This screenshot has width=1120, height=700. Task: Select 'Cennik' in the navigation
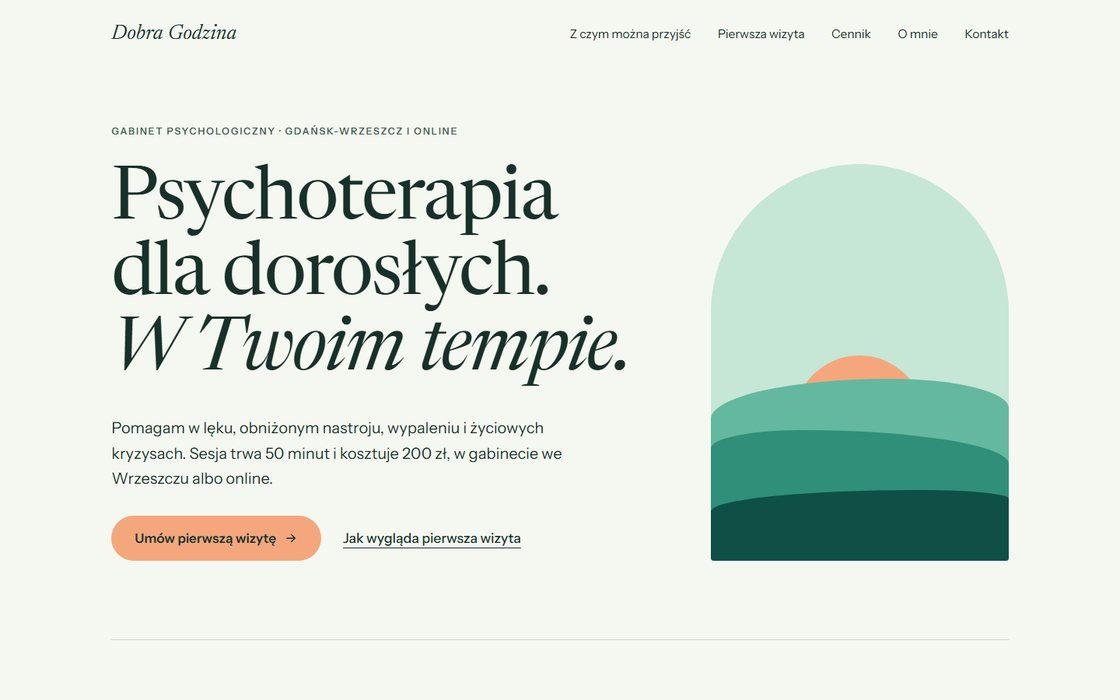point(851,34)
